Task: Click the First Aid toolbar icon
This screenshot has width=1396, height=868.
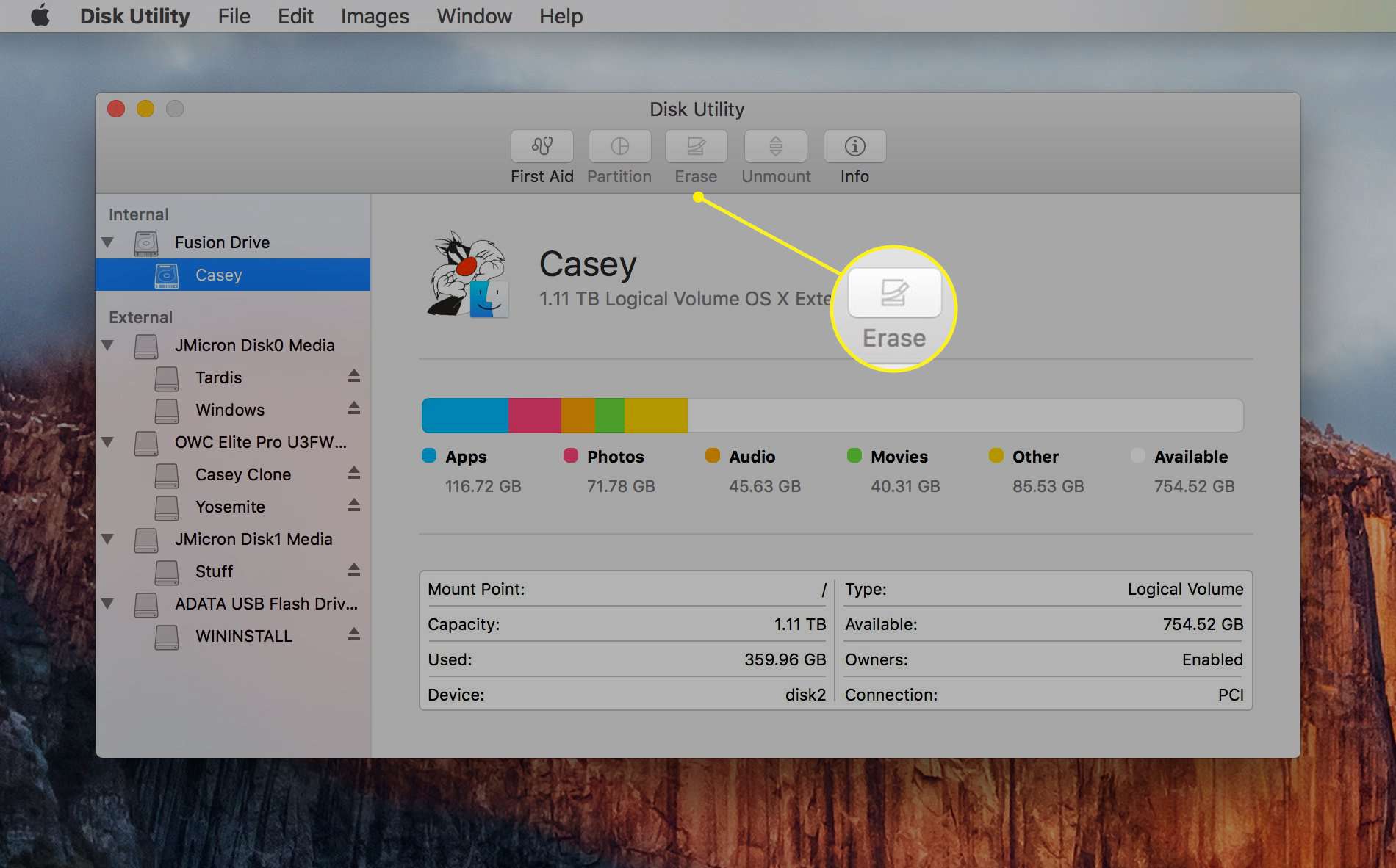Action: 542,146
